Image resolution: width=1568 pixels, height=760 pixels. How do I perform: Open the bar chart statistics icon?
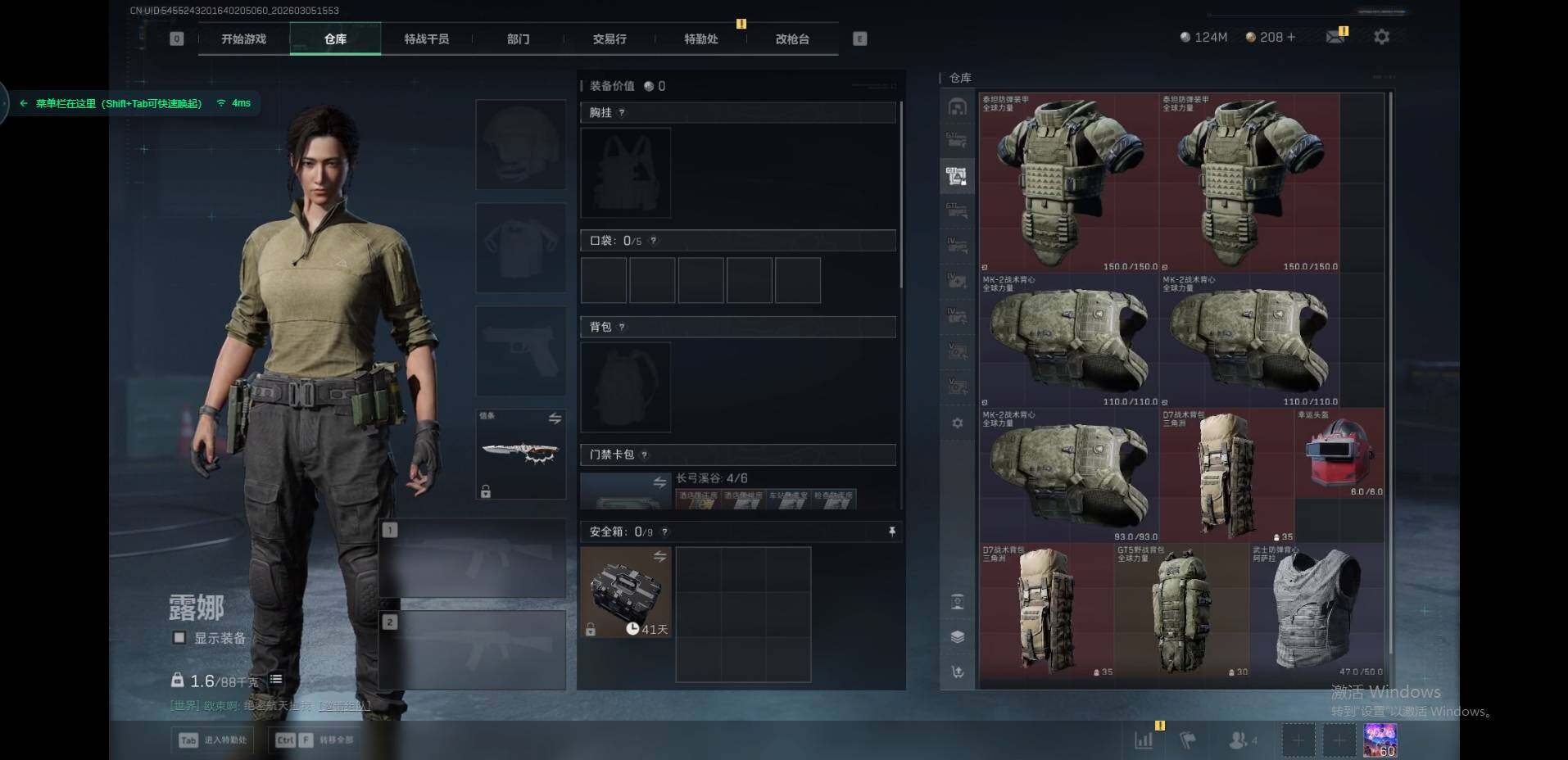(x=1143, y=740)
